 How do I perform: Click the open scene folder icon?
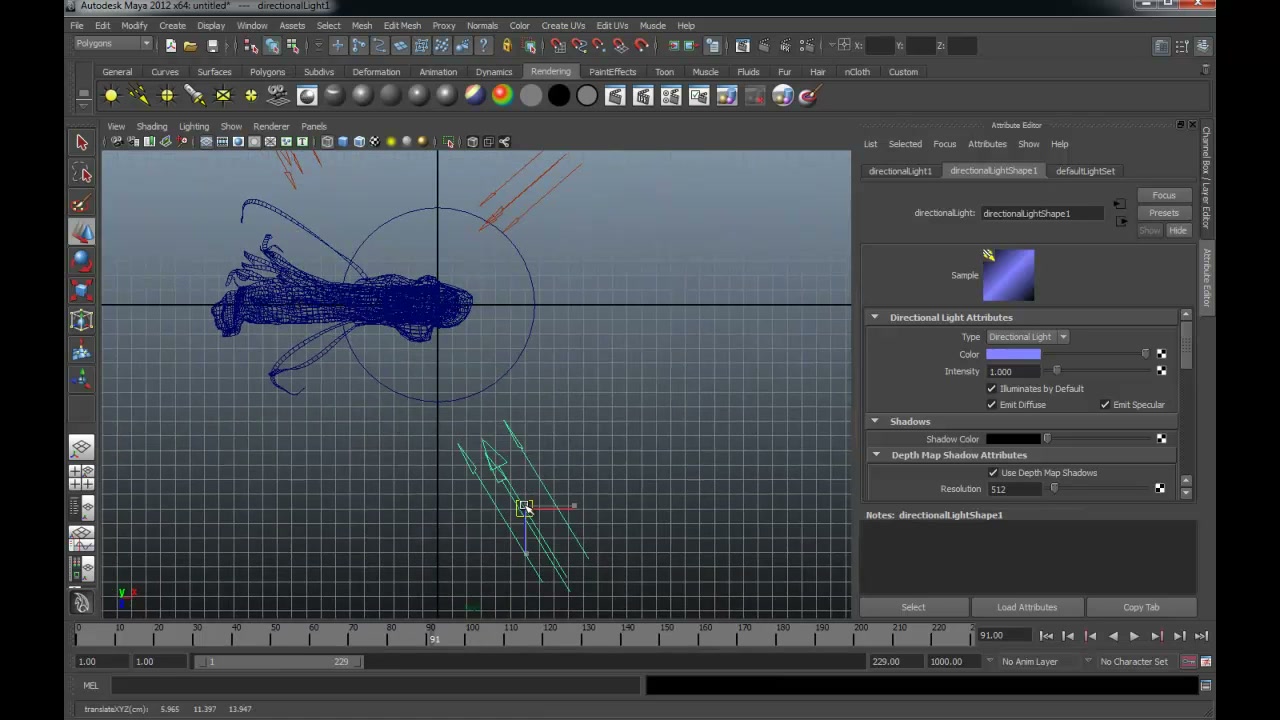point(190,45)
